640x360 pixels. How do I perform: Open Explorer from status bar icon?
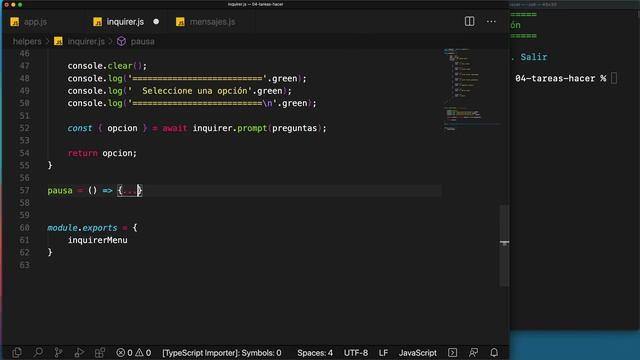coord(17,352)
